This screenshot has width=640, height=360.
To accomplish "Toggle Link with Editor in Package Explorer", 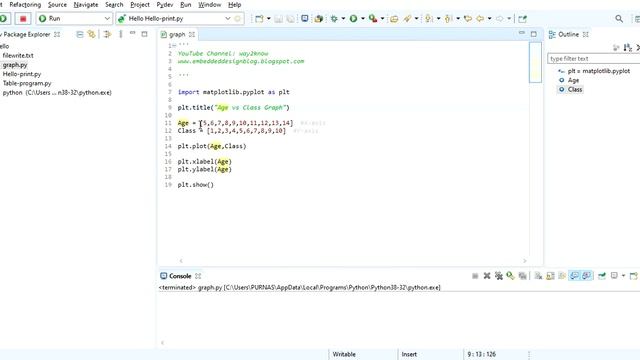I will click(91, 35).
